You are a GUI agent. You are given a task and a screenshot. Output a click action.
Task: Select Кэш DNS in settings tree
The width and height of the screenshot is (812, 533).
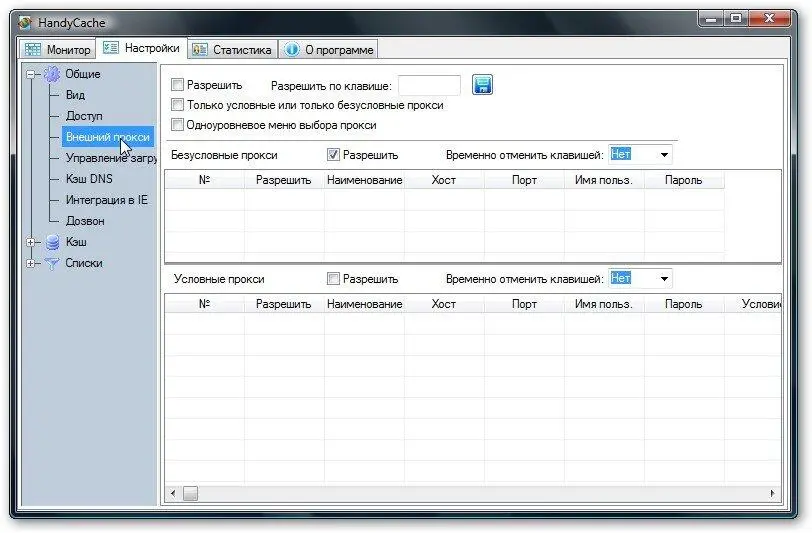coord(89,179)
